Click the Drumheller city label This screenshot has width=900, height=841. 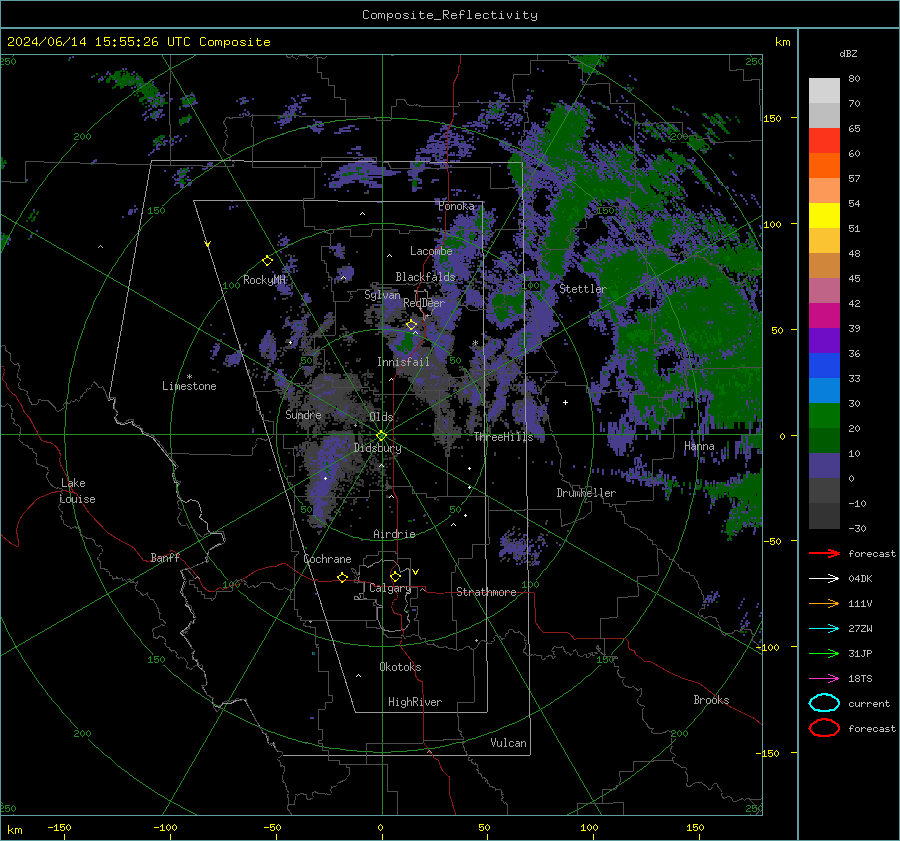click(x=586, y=493)
